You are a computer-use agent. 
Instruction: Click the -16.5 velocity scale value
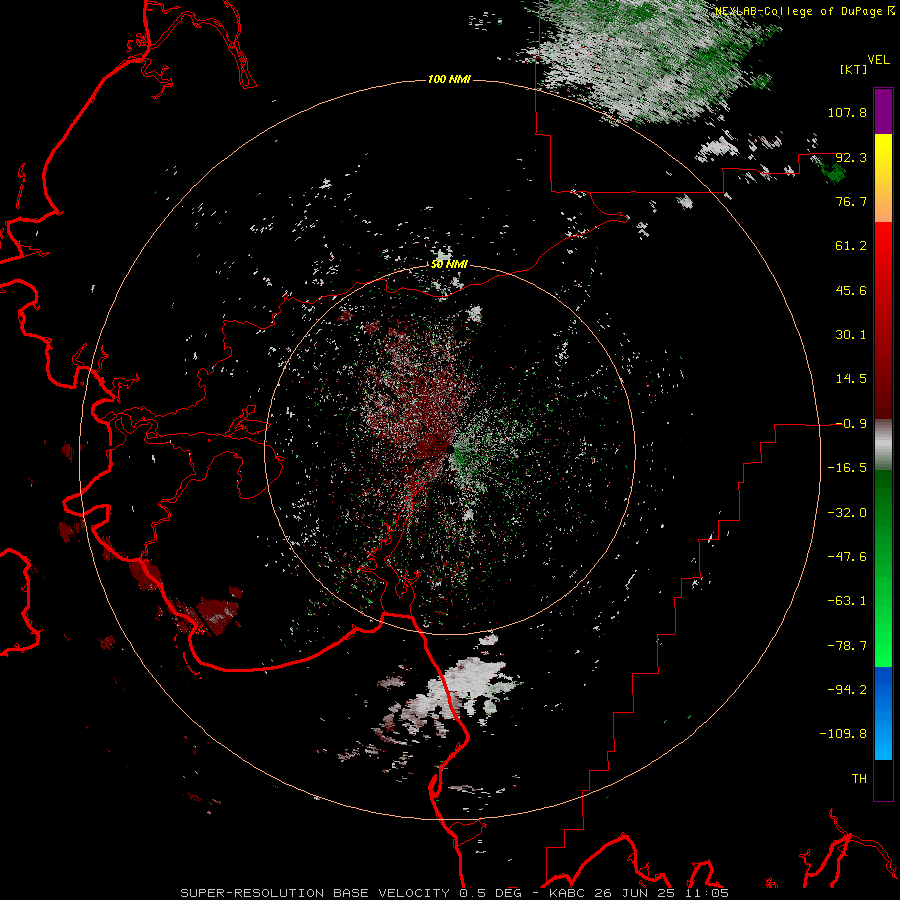pos(847,468)
